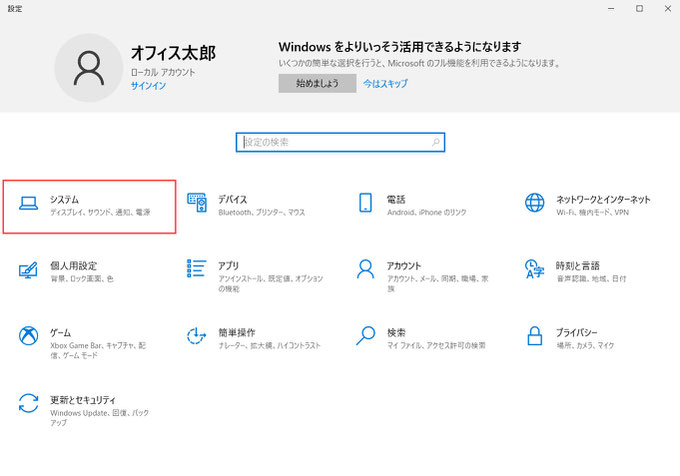Open the プライバシー title text
The image size is (680, 476).
577,333
